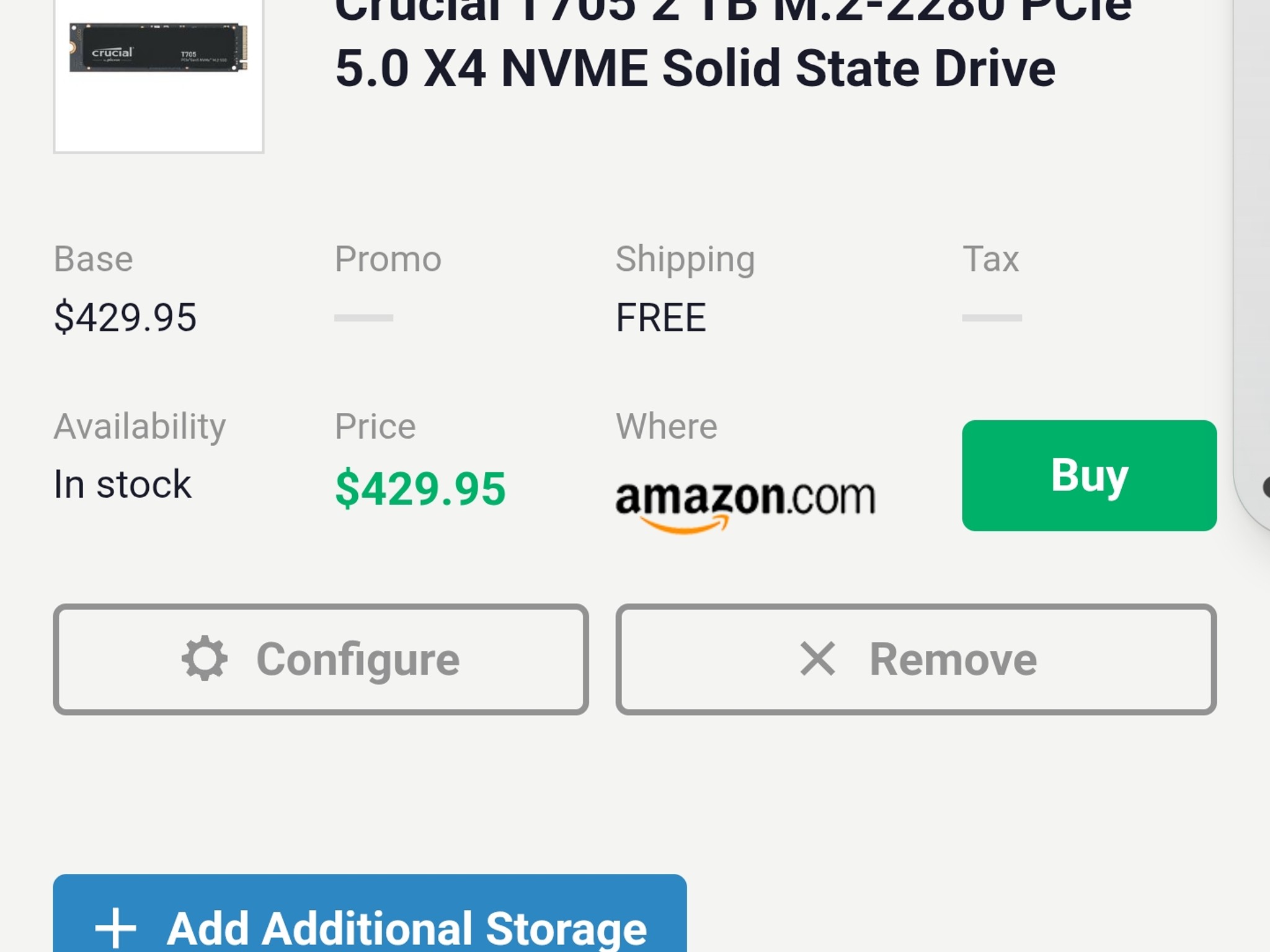Click the Shipping column label
The height and width of the screenshot is (952, 1270).
(x=685, y=259)
